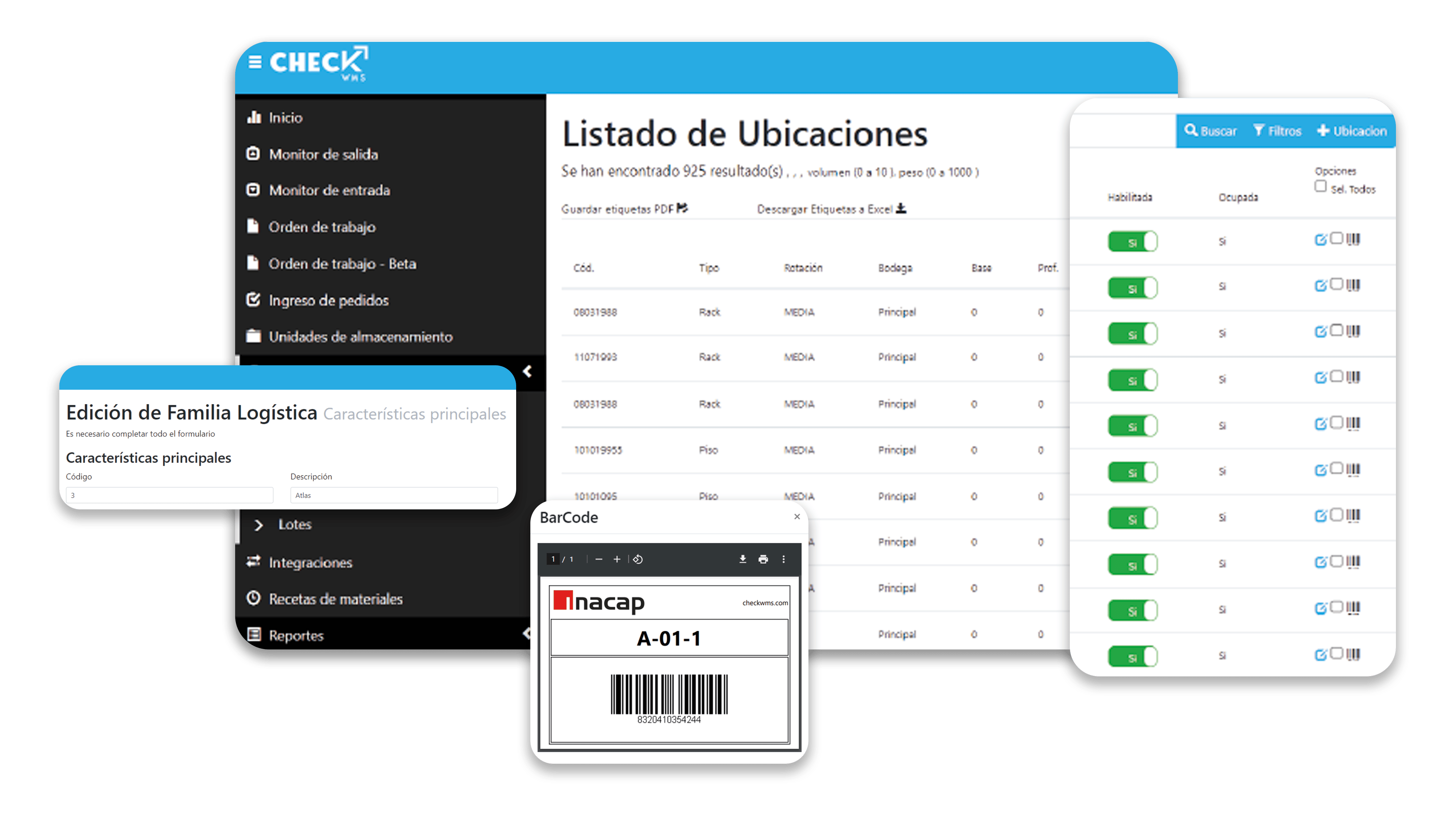Image resolution: width=1456 pixels, height=819 pixels.
Task: Click the left chevron on the sidebar row below Unidades de almacenamiento
Action: coord(527,371)
